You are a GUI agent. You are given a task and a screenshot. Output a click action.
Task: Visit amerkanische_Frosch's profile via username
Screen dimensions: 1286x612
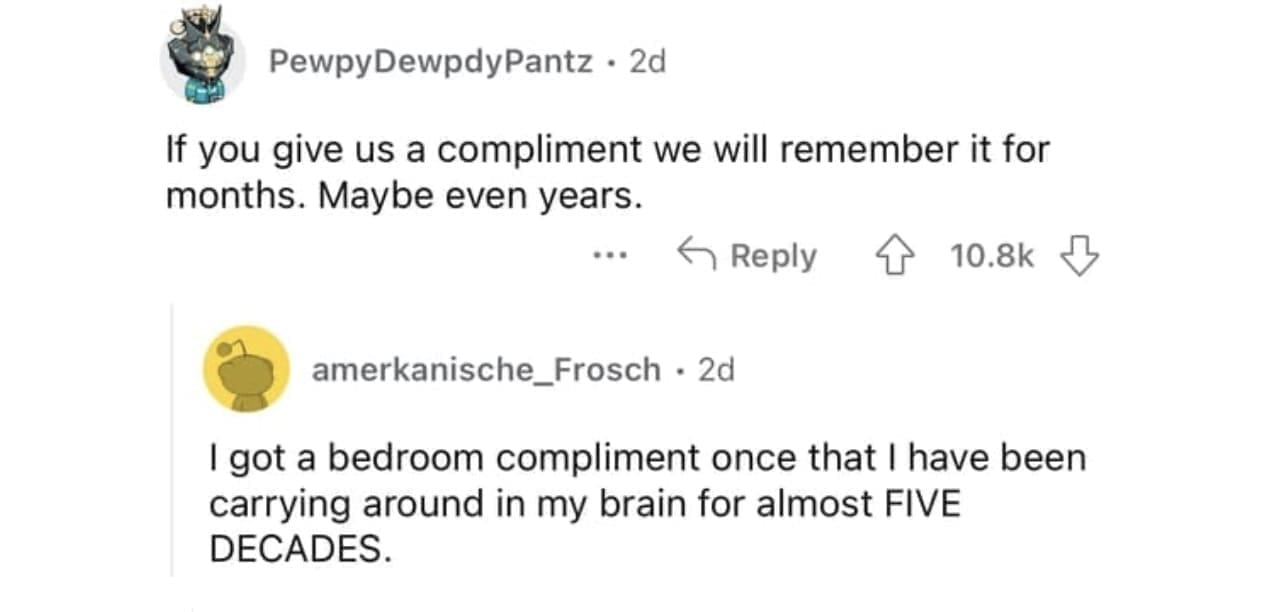(x=486, y=370)
